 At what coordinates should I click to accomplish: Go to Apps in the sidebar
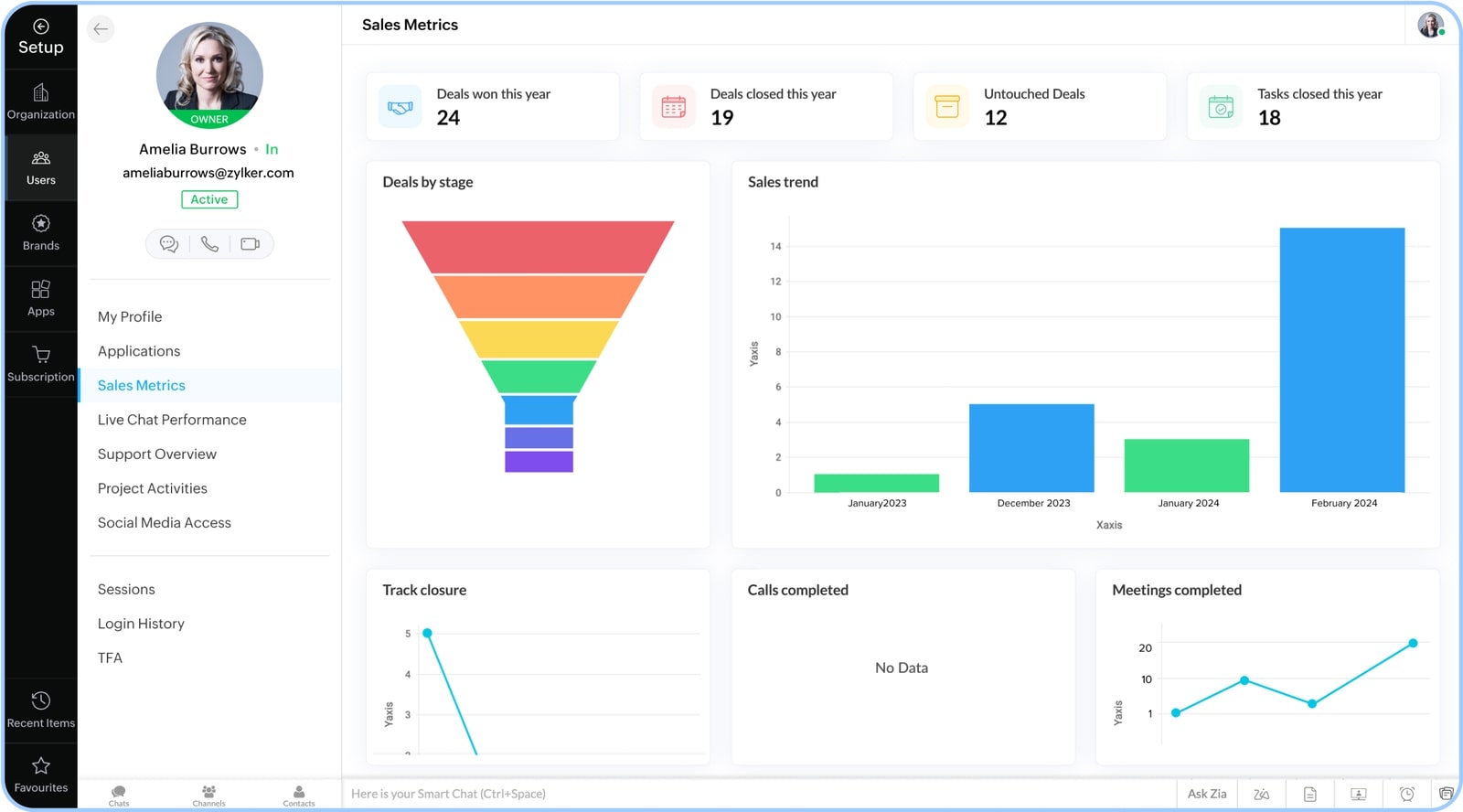(41, 298)
